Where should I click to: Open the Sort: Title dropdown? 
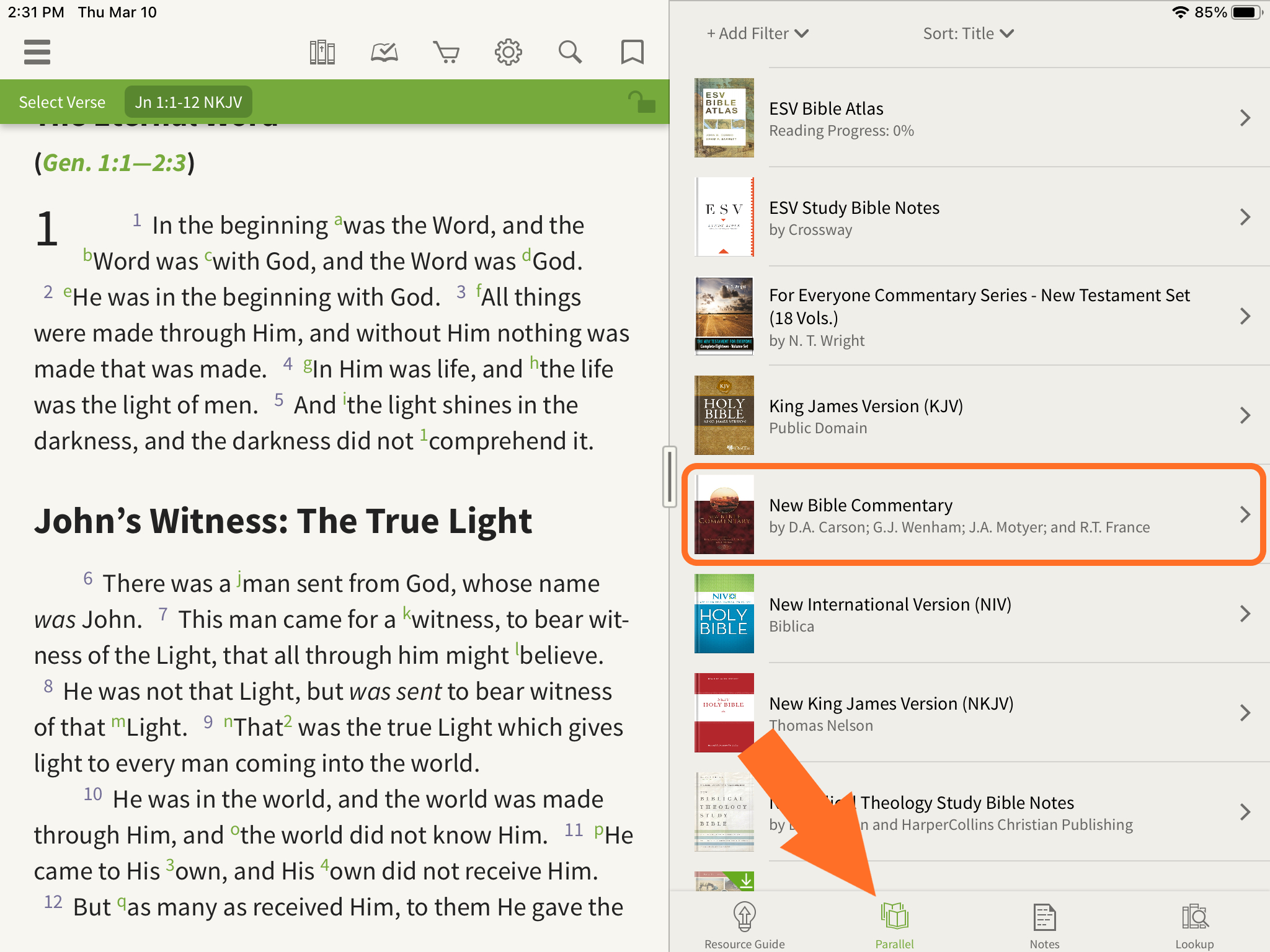pos(969,33)
